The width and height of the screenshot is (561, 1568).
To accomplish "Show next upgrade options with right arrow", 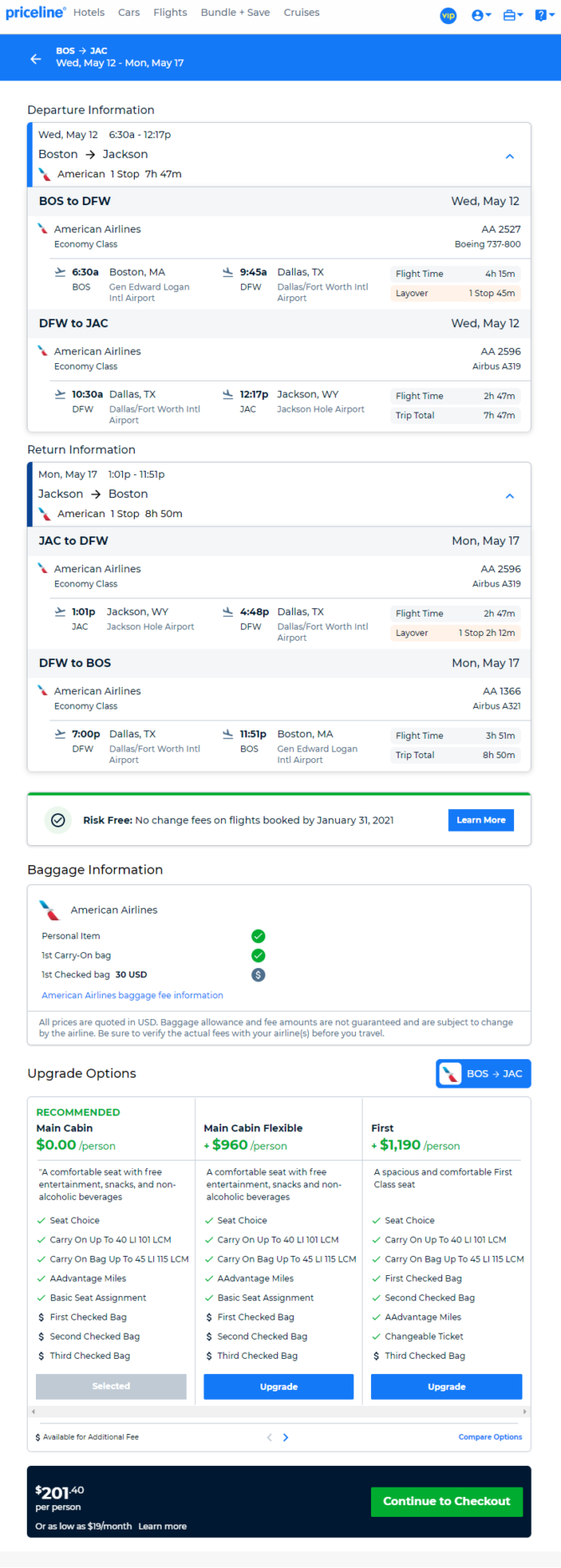I will click(286, 1437).
